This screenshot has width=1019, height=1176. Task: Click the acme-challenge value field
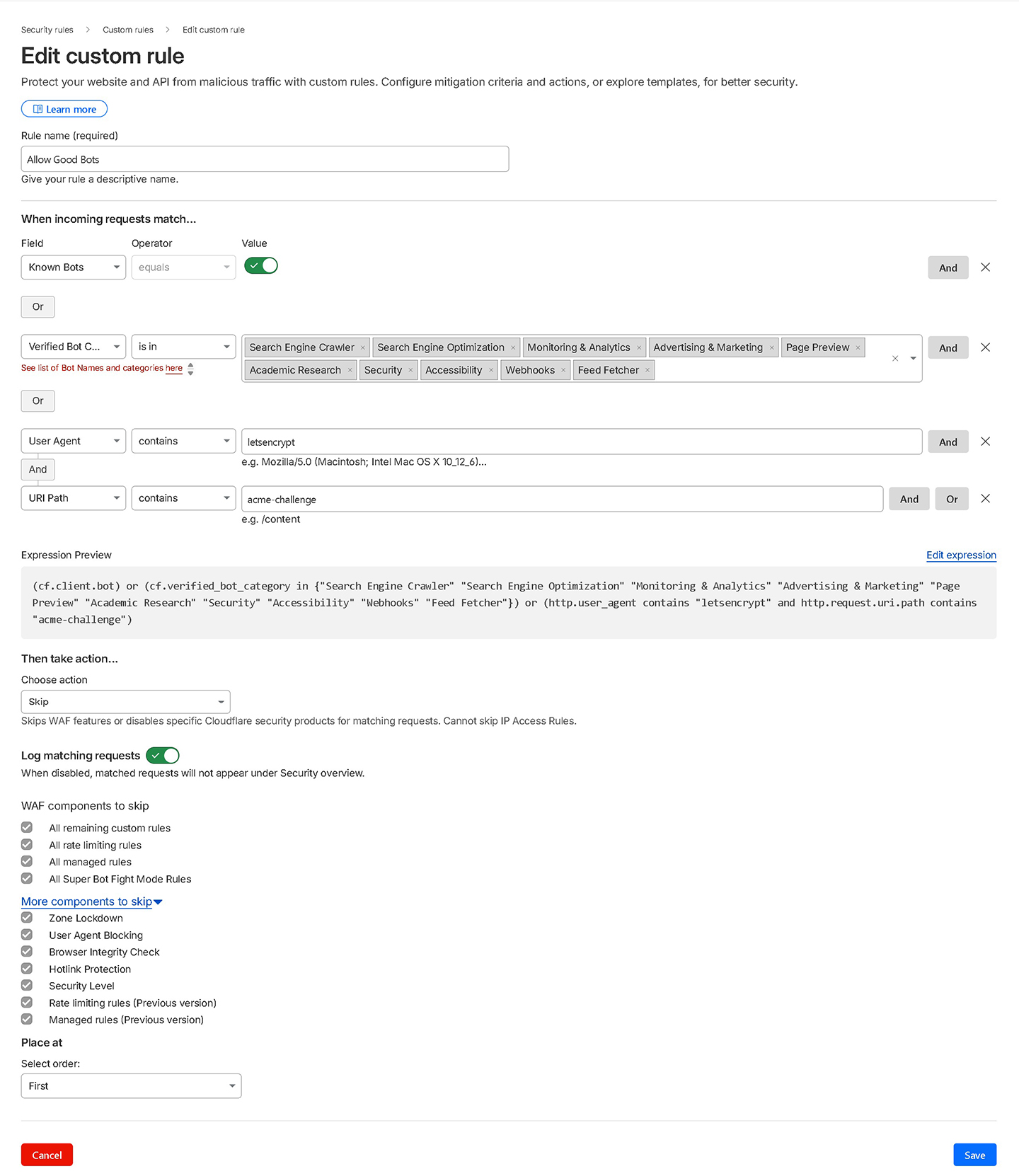click(563, 499)
